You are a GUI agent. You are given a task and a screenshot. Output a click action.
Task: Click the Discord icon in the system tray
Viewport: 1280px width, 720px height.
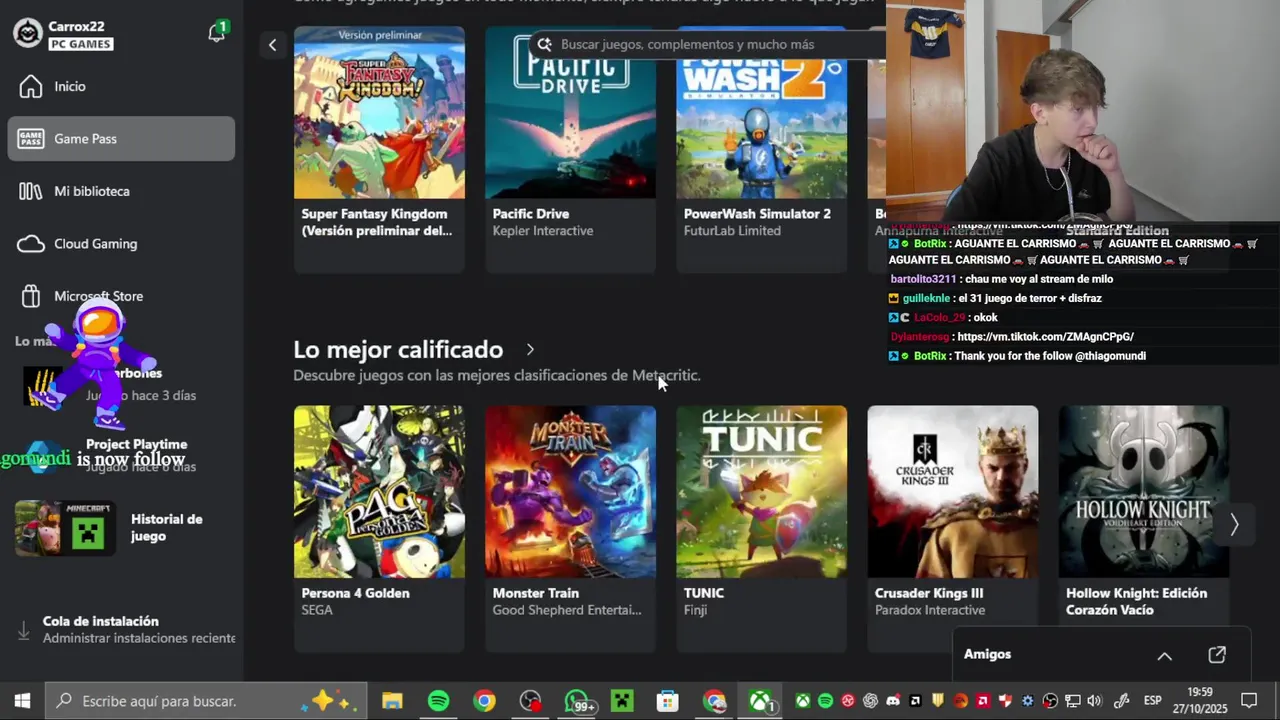[893, 701]
